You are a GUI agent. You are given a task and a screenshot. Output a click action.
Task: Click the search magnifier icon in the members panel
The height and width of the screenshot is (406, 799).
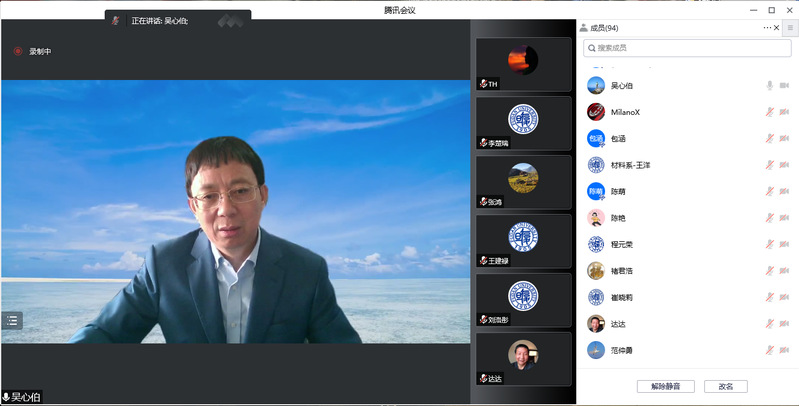tap(590, 47)
